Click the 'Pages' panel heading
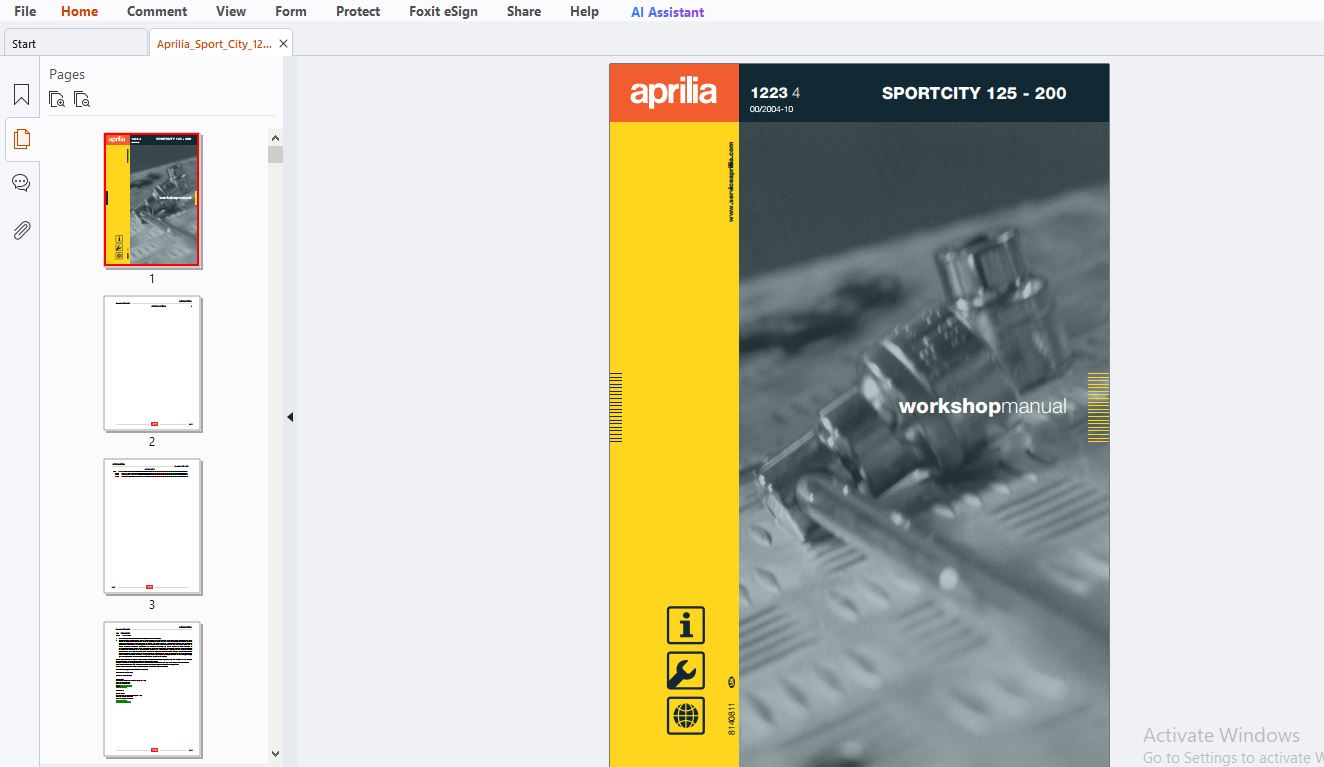 pyautogui.click(x=67, y=74)
